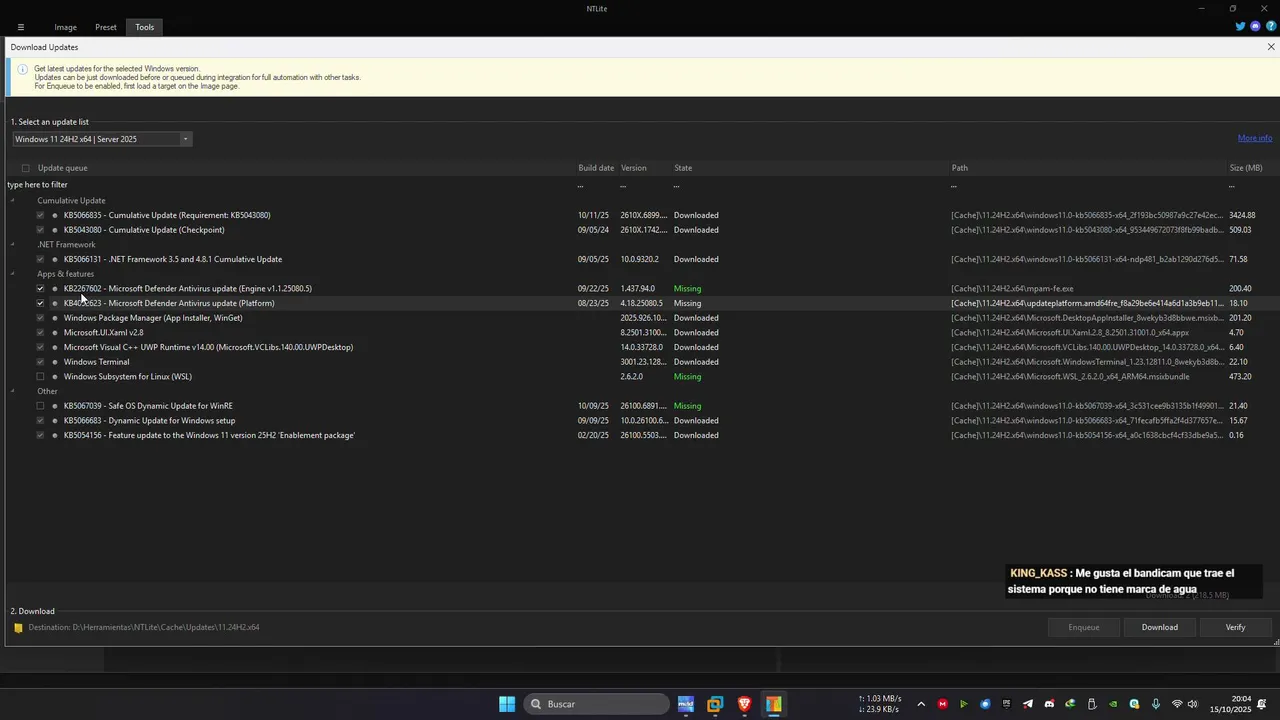Screen dimensions: 1280x720
Task: Click the USB device tray icon
Action: [1092, 704]
